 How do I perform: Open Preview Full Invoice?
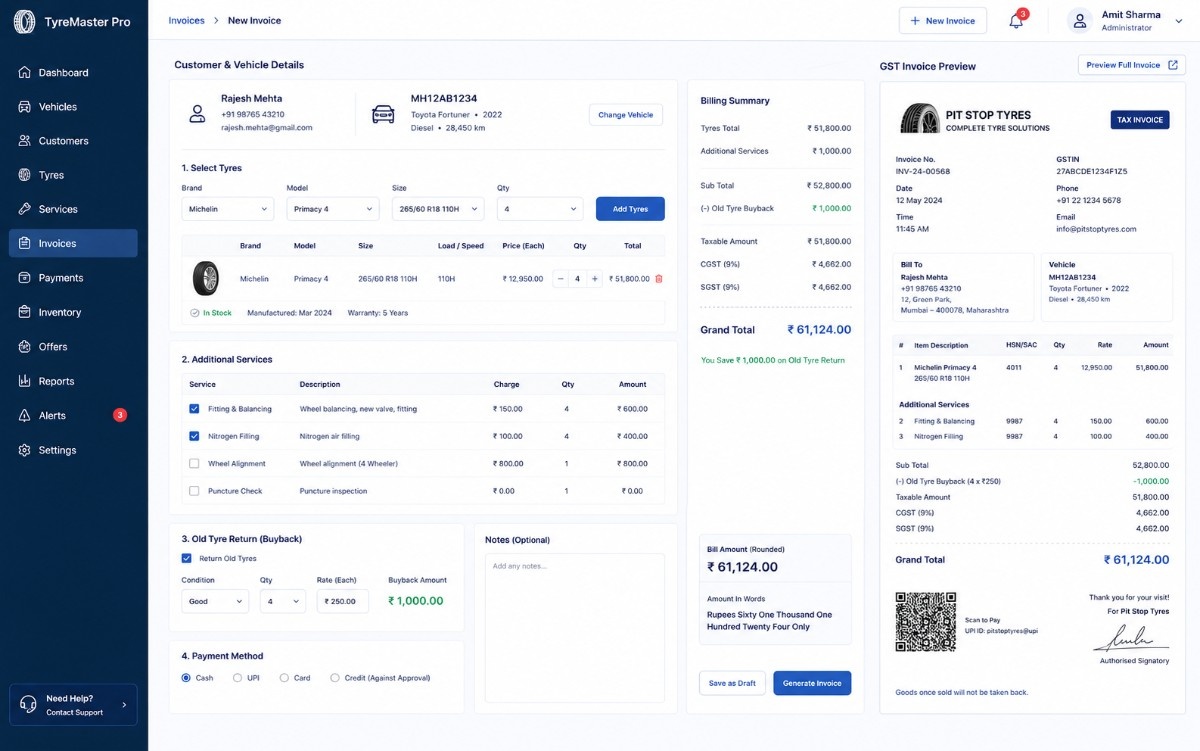coord(1131,65)
